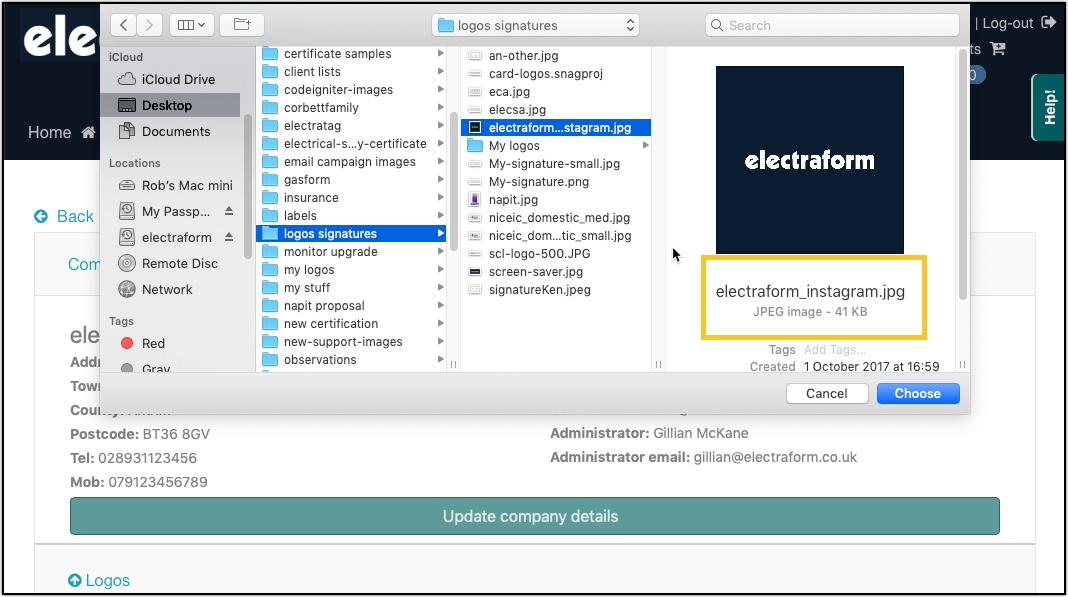
Task: Open the new certification folder
Action: coord(351,324)
